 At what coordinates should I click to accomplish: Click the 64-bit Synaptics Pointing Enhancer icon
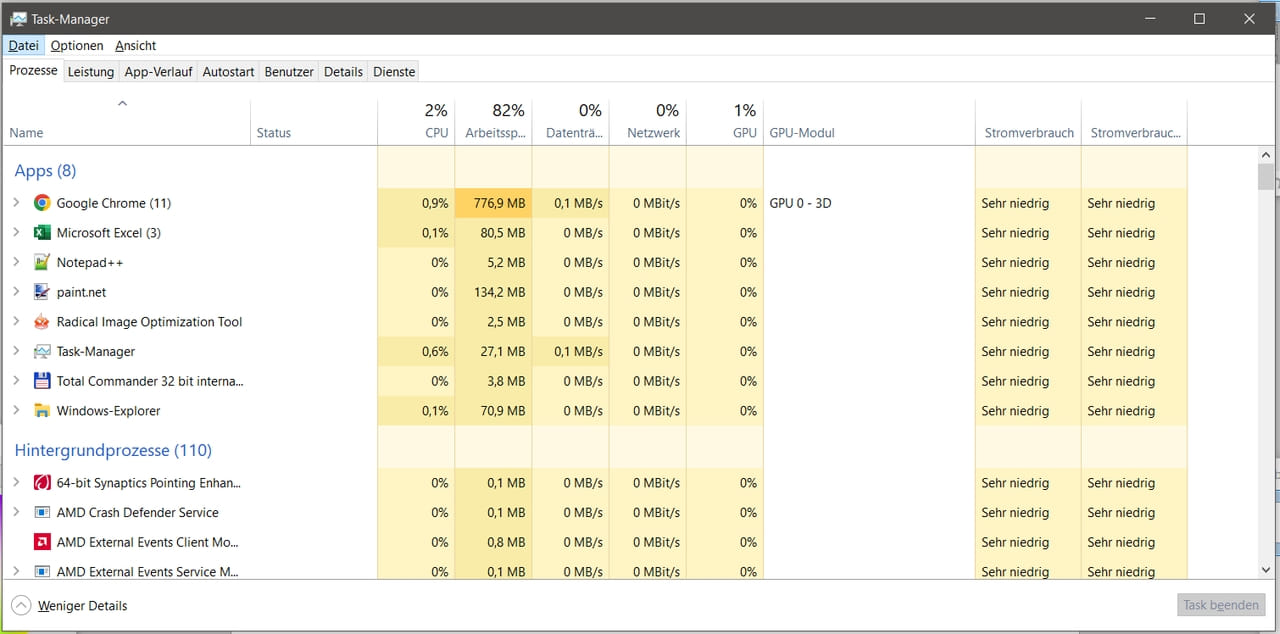pos(41,482)
